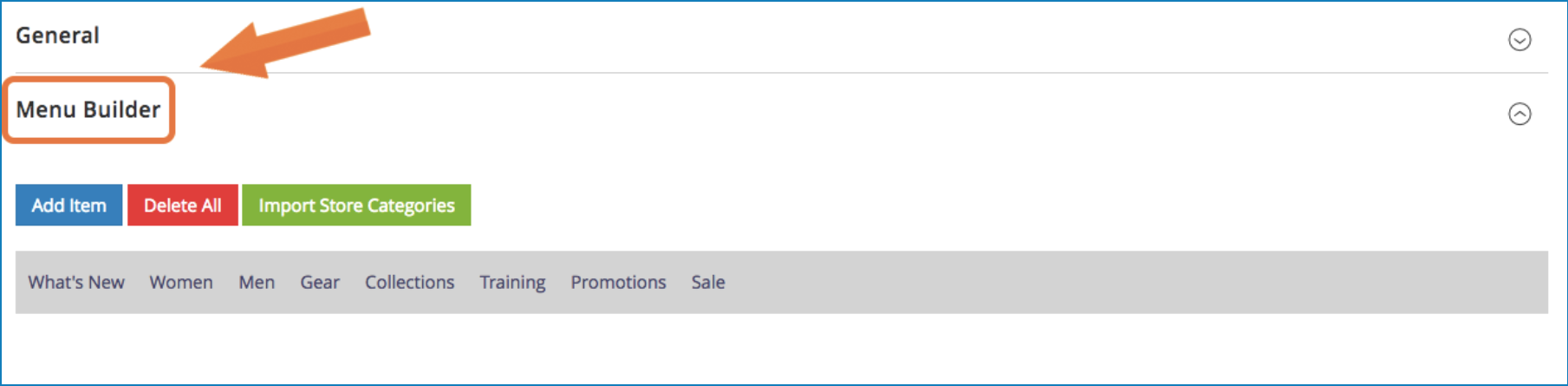Toggle the Menu Builder section title
The height and width of the screenshot is (386, 1568).
88,109
